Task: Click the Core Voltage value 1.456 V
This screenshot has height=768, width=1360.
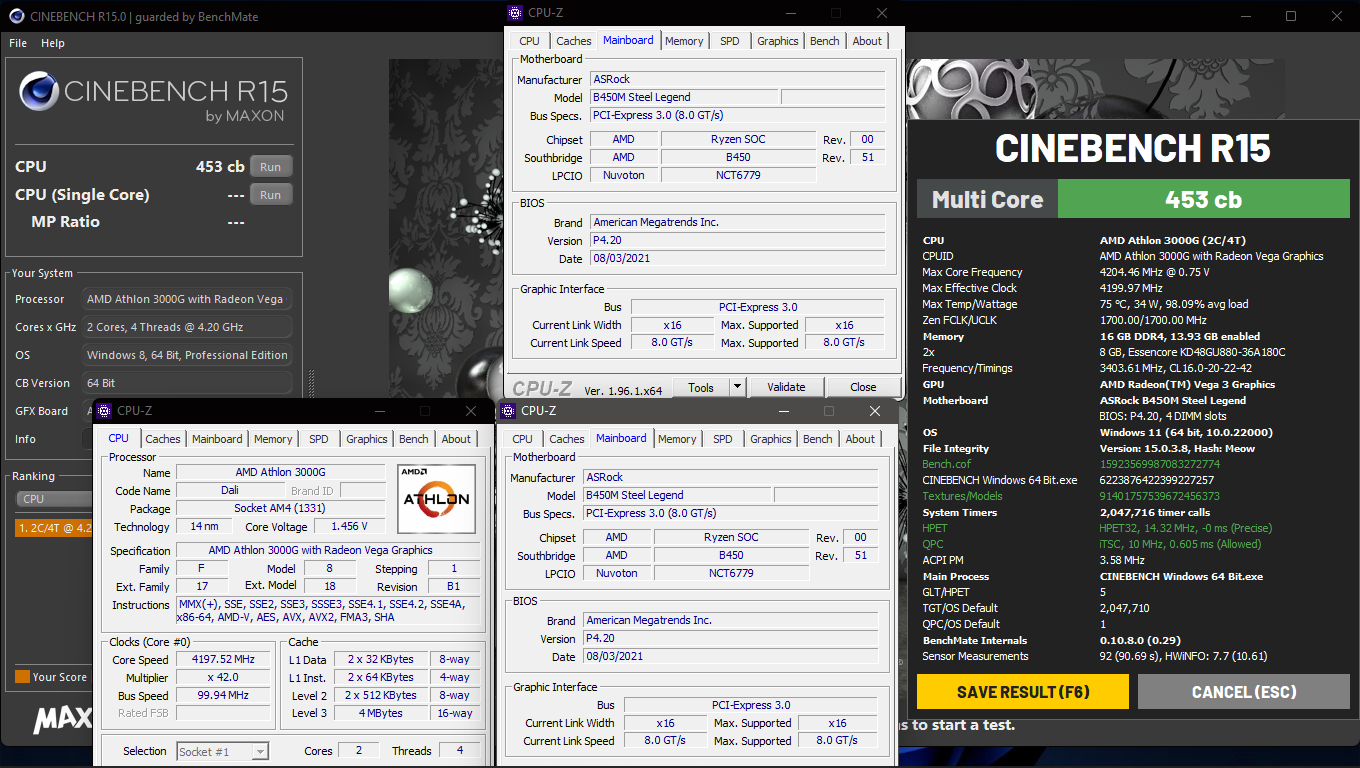Action: [349, 527]
